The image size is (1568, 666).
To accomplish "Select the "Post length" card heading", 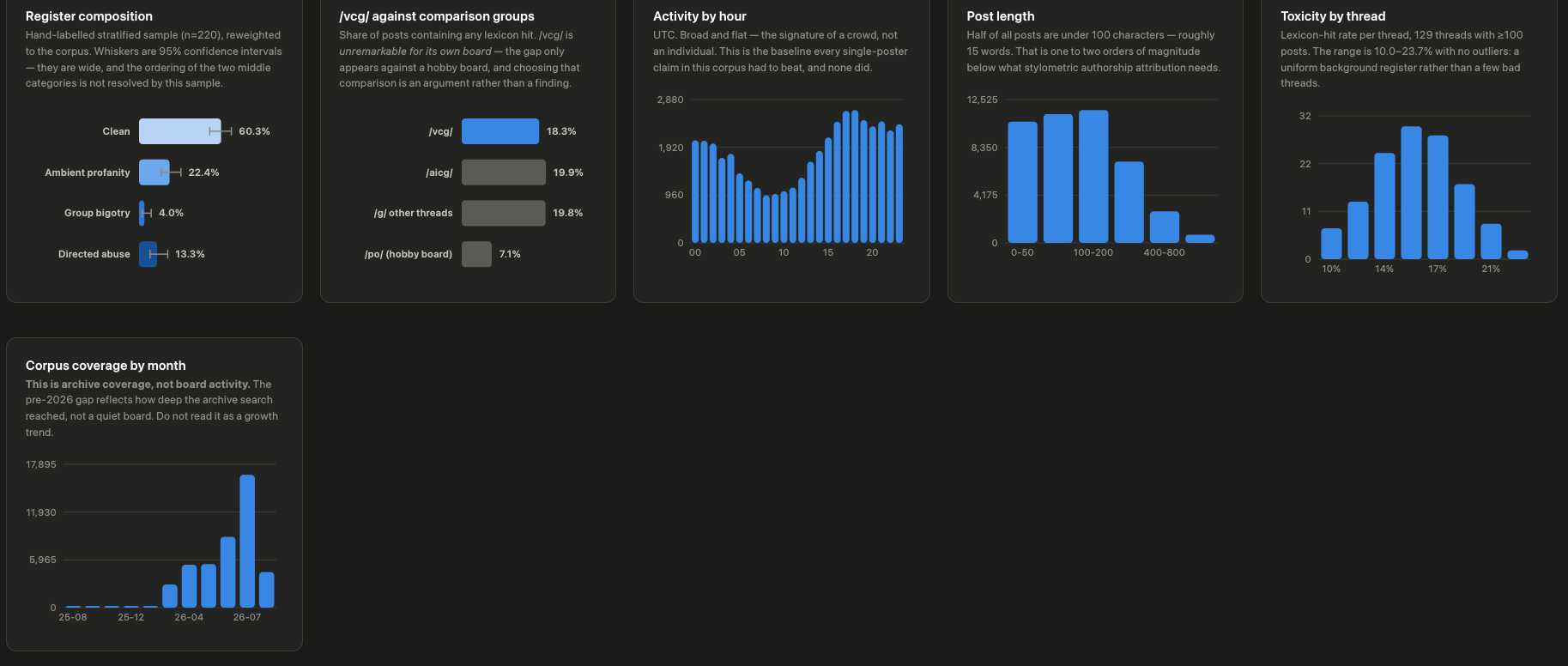I will tap(1001, 16).
